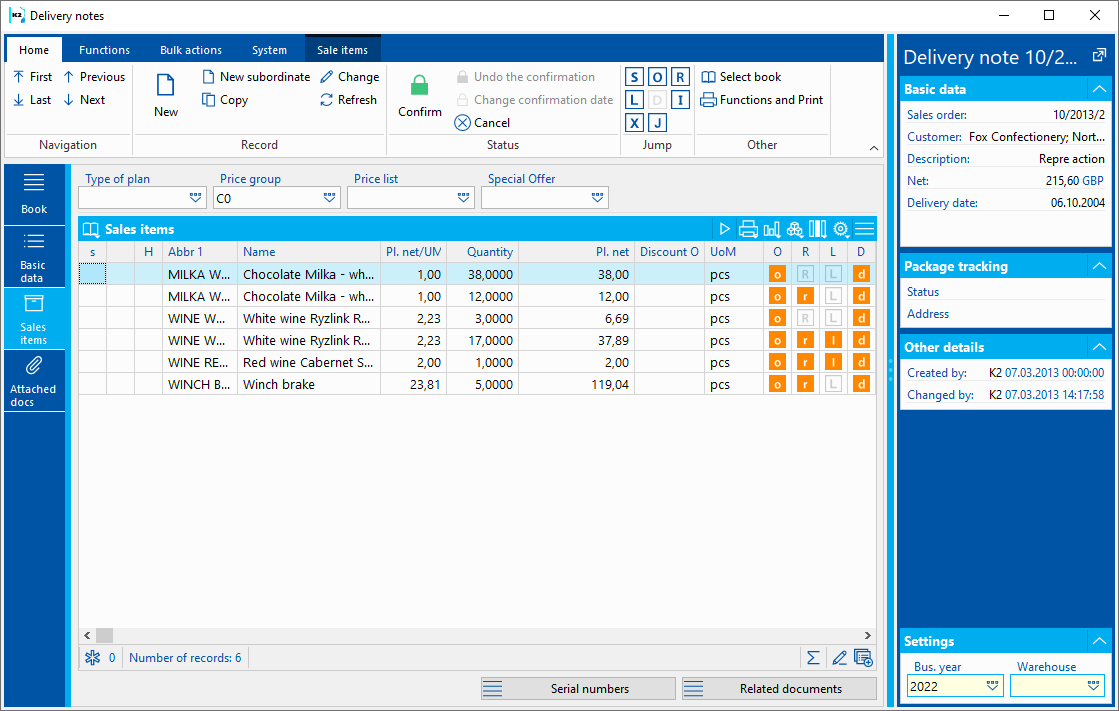The image size is (1119, 711).
Task: Collapse the Package tracking panel
Action: (x=1099, y=266)
